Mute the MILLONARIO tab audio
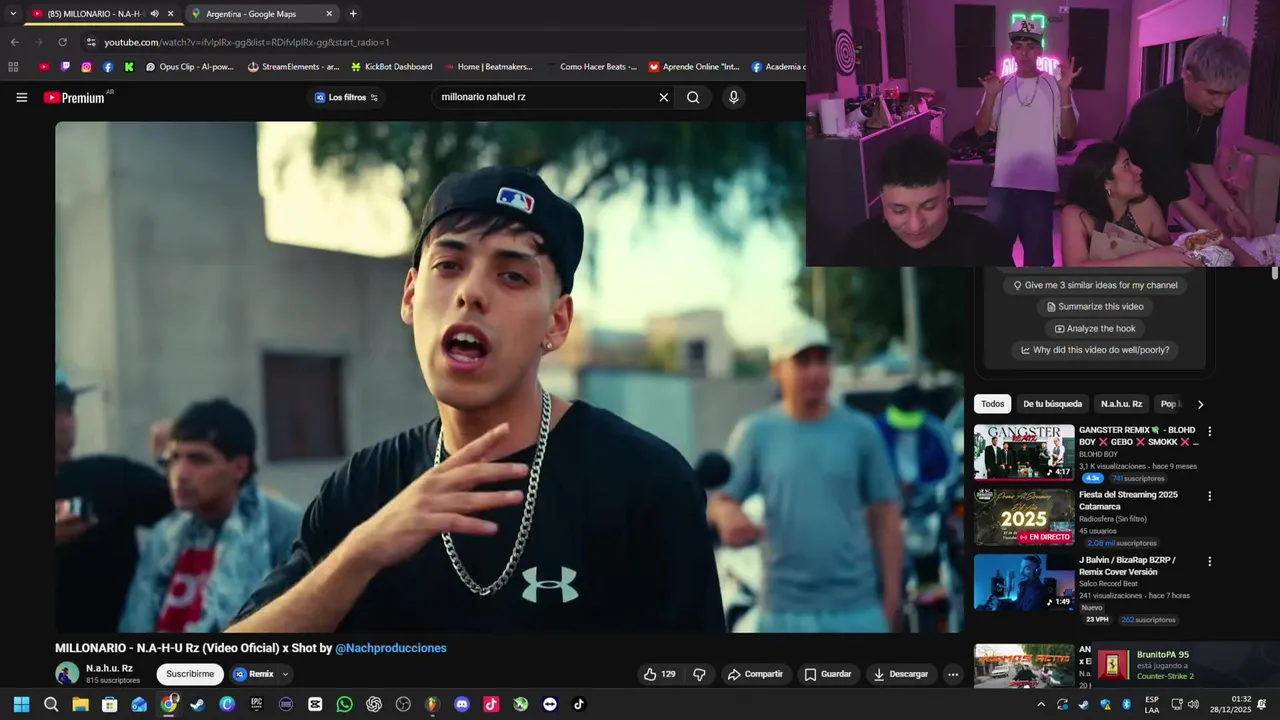Image resolution: width=1280 pixels, height=720 pixels. tap(154, 14)
